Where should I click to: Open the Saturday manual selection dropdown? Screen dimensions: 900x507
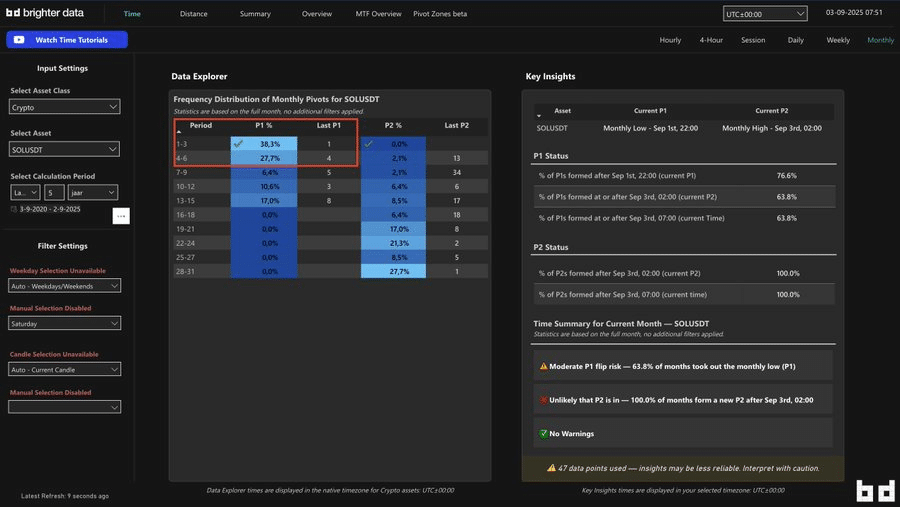click(x=65, y=323)
